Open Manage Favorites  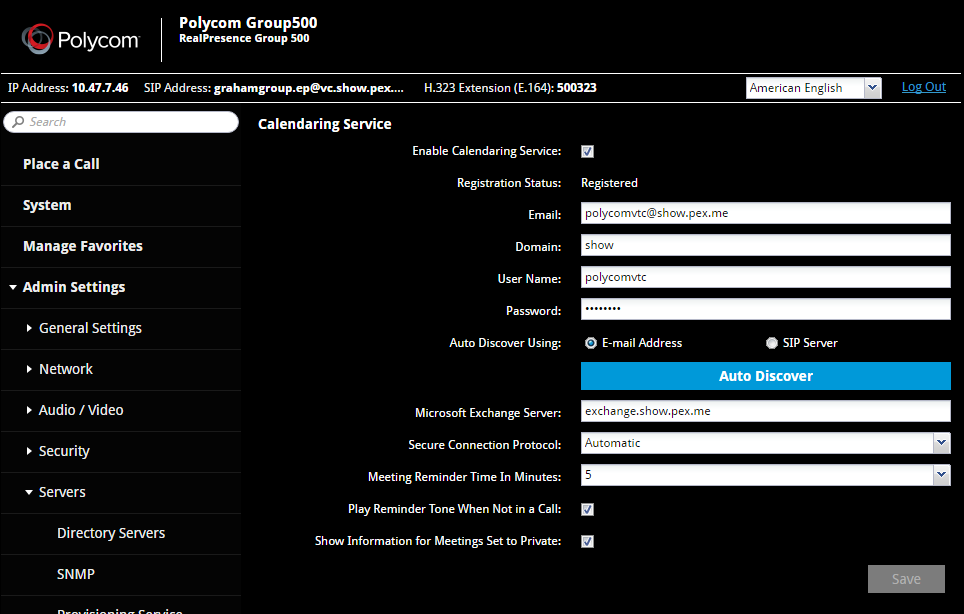pyautogui.click(x=83, y=246)
